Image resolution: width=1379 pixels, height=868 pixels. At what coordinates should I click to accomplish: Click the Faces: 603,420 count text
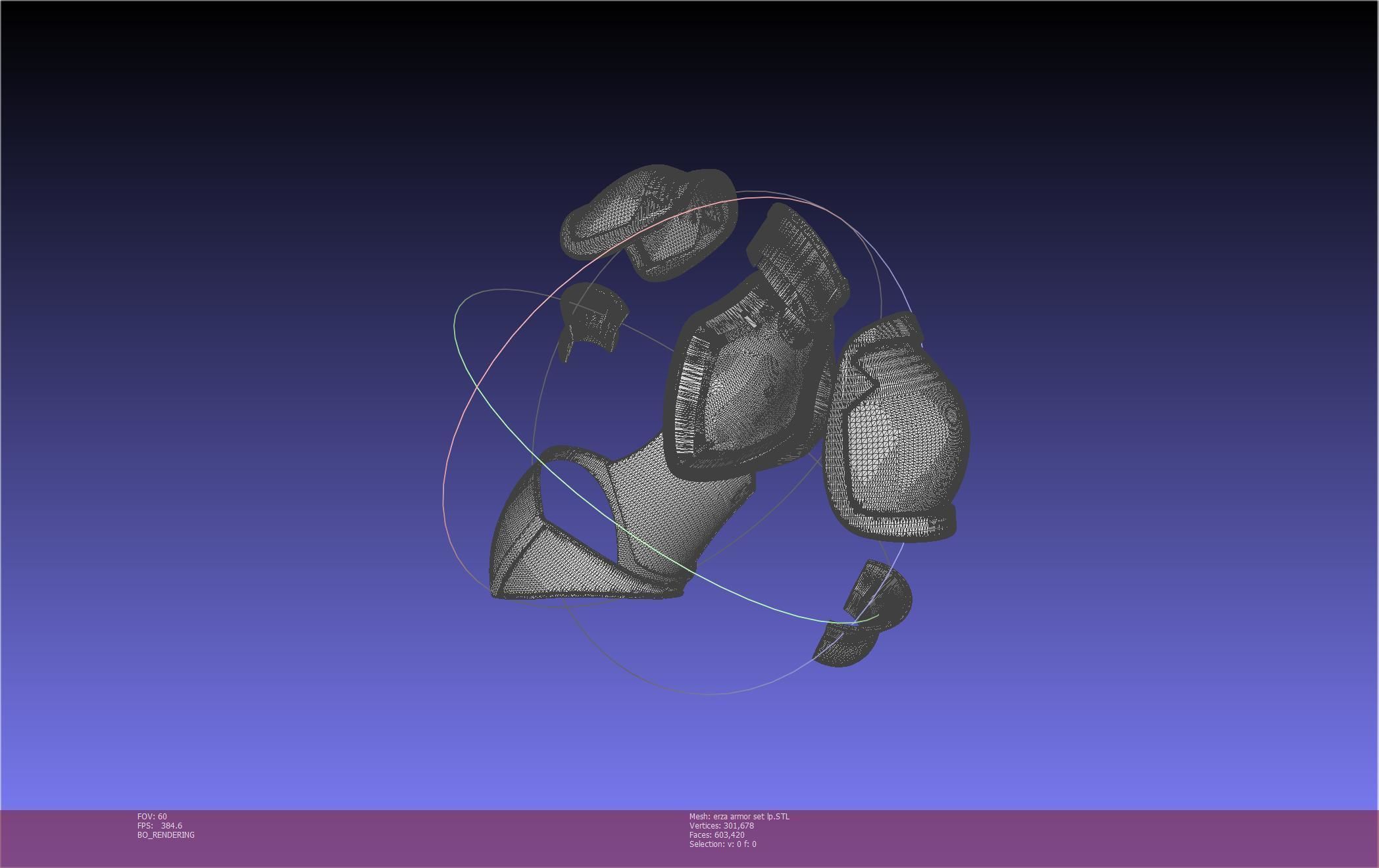tap(716, 835)
